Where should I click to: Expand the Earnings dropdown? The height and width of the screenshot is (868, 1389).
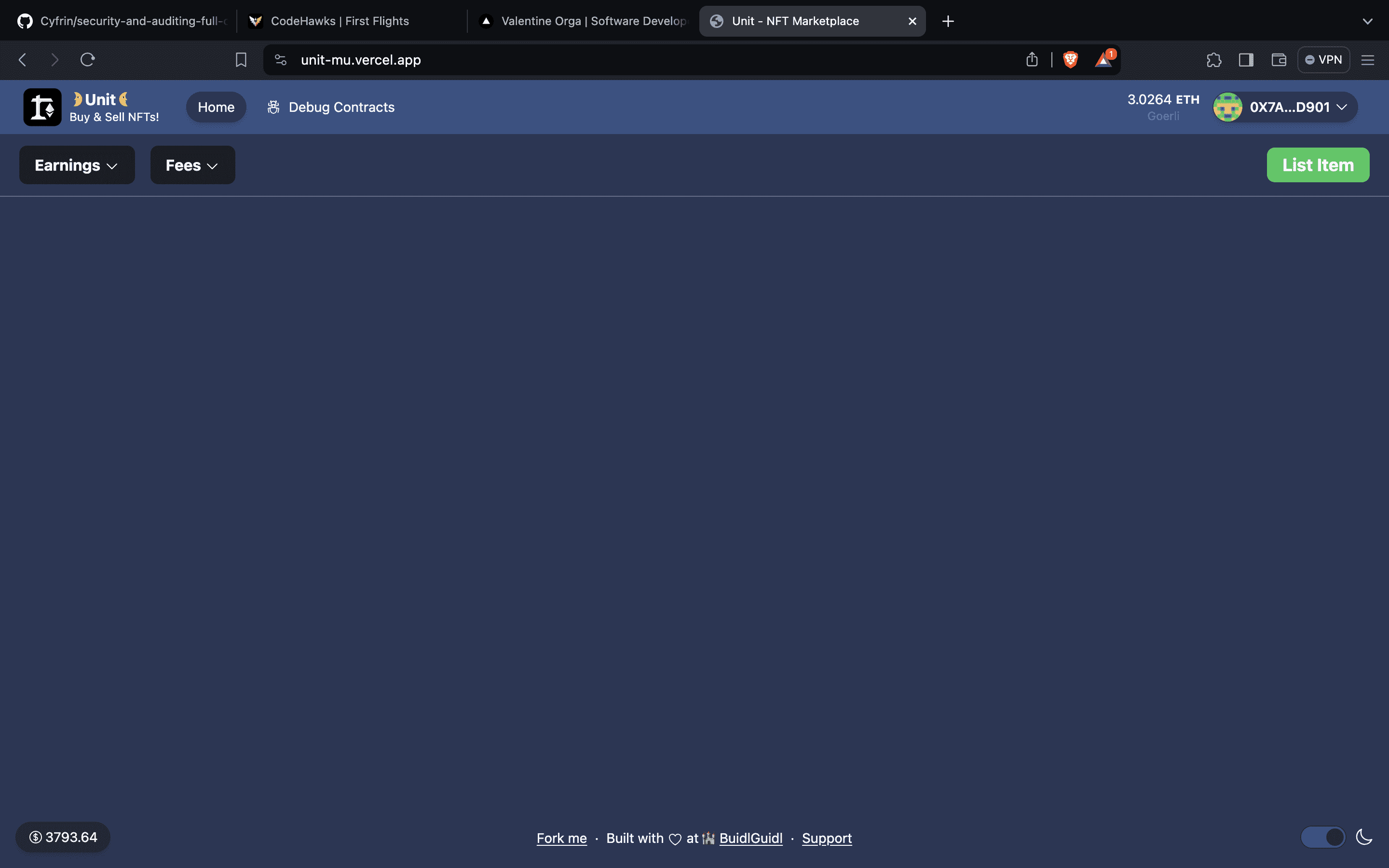coord(77,165)
